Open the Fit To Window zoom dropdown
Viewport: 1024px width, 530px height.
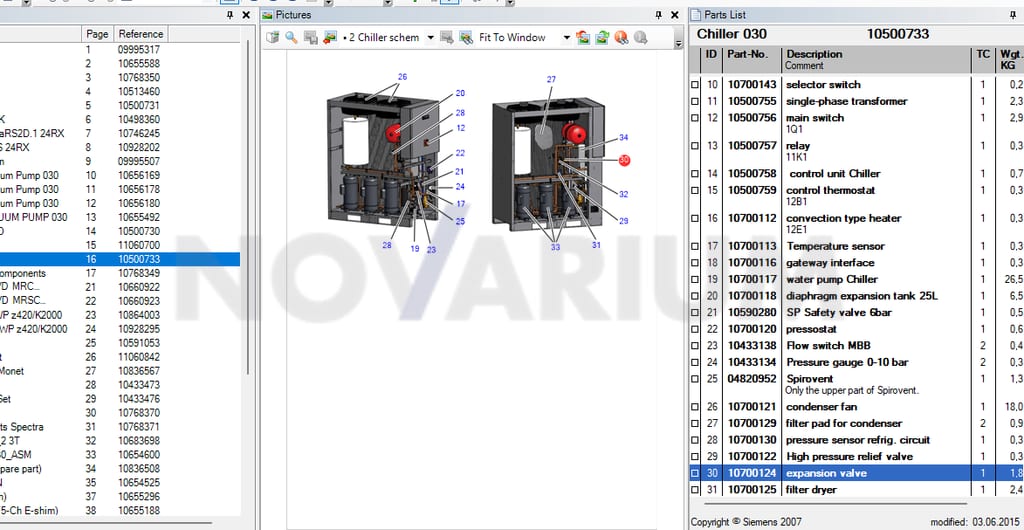click(x=566, y=38)
